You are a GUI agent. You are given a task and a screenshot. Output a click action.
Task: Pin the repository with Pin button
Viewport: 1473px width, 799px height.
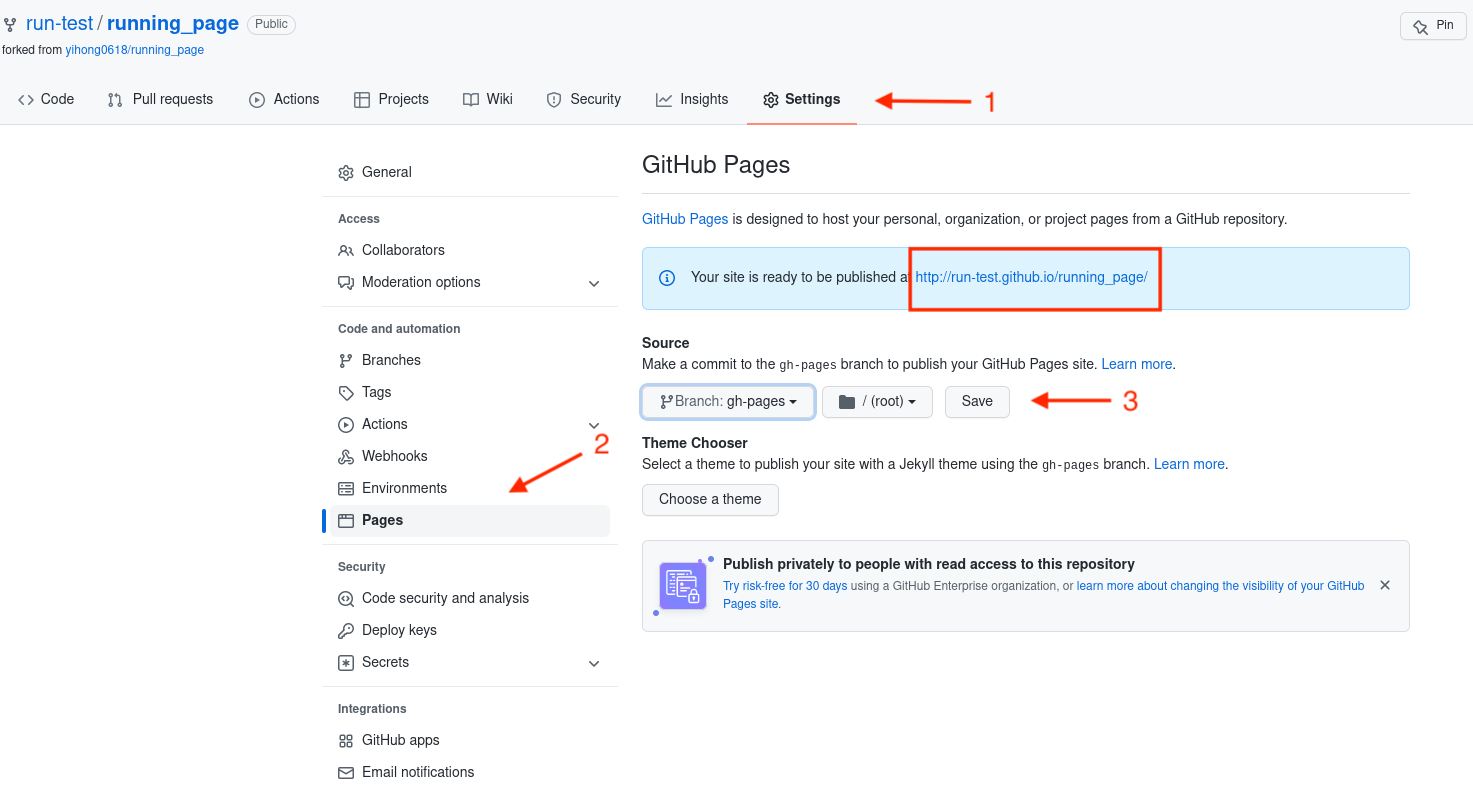tap(1433, 26)
